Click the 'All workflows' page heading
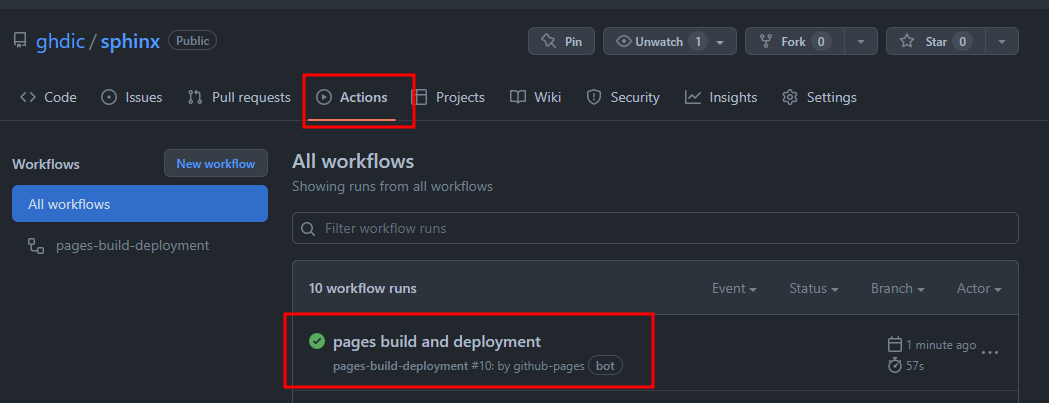Viewport: 1049px width, 403px height. 353,161
